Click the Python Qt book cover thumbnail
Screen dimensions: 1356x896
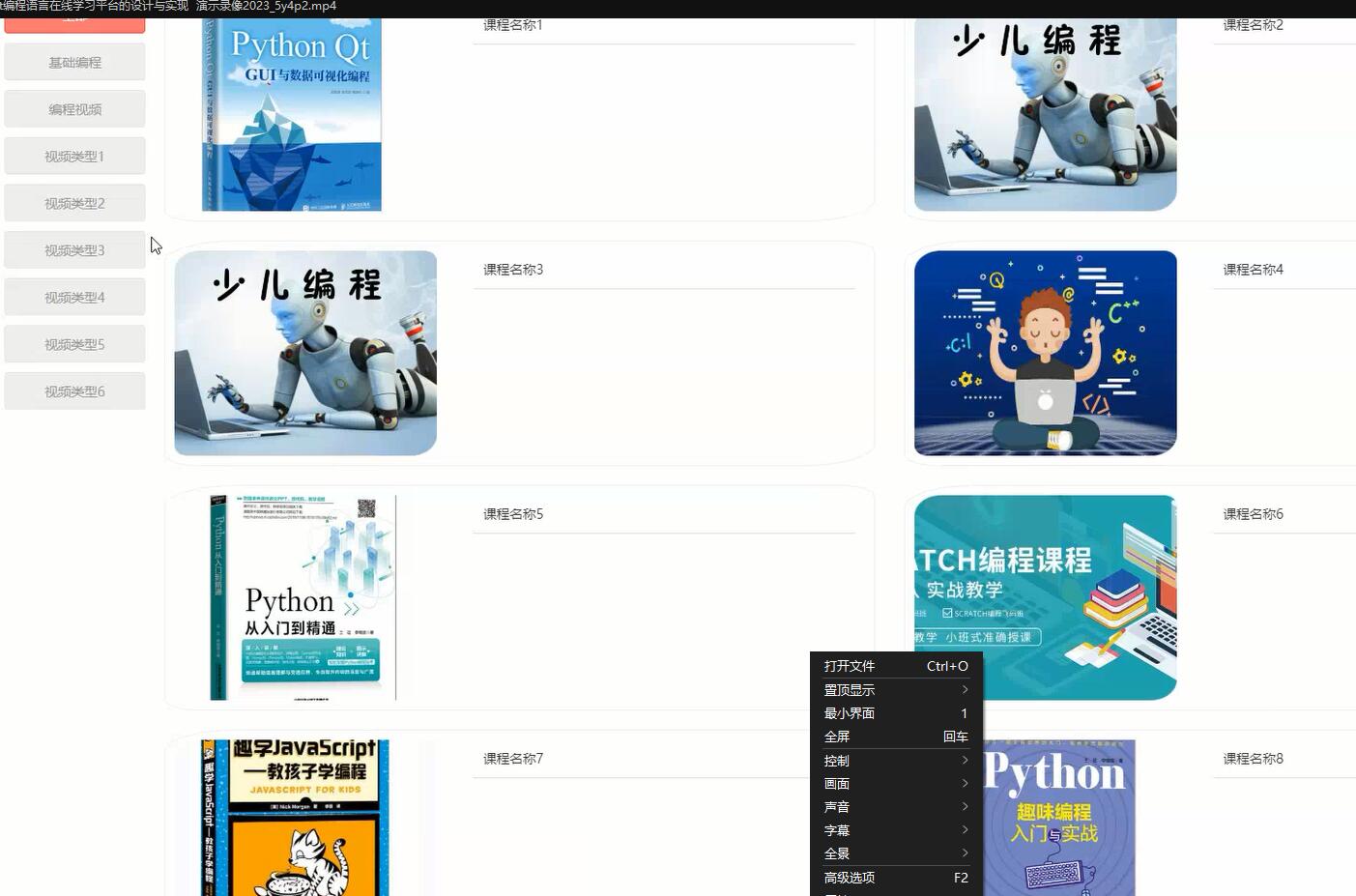click(x=293, y=111)
